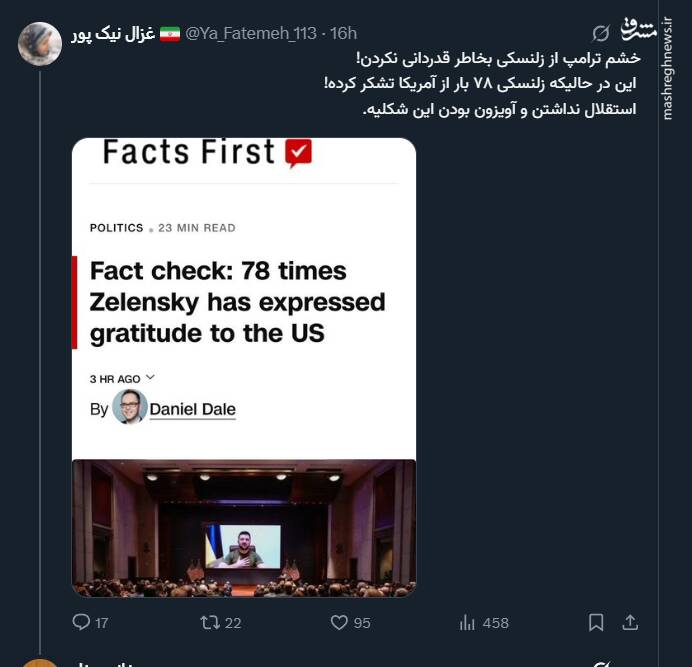Click the Zelensky fact check headline
The height and width of the screenshot is (667, 692).
pyautogui.click(x=237, y=301)
